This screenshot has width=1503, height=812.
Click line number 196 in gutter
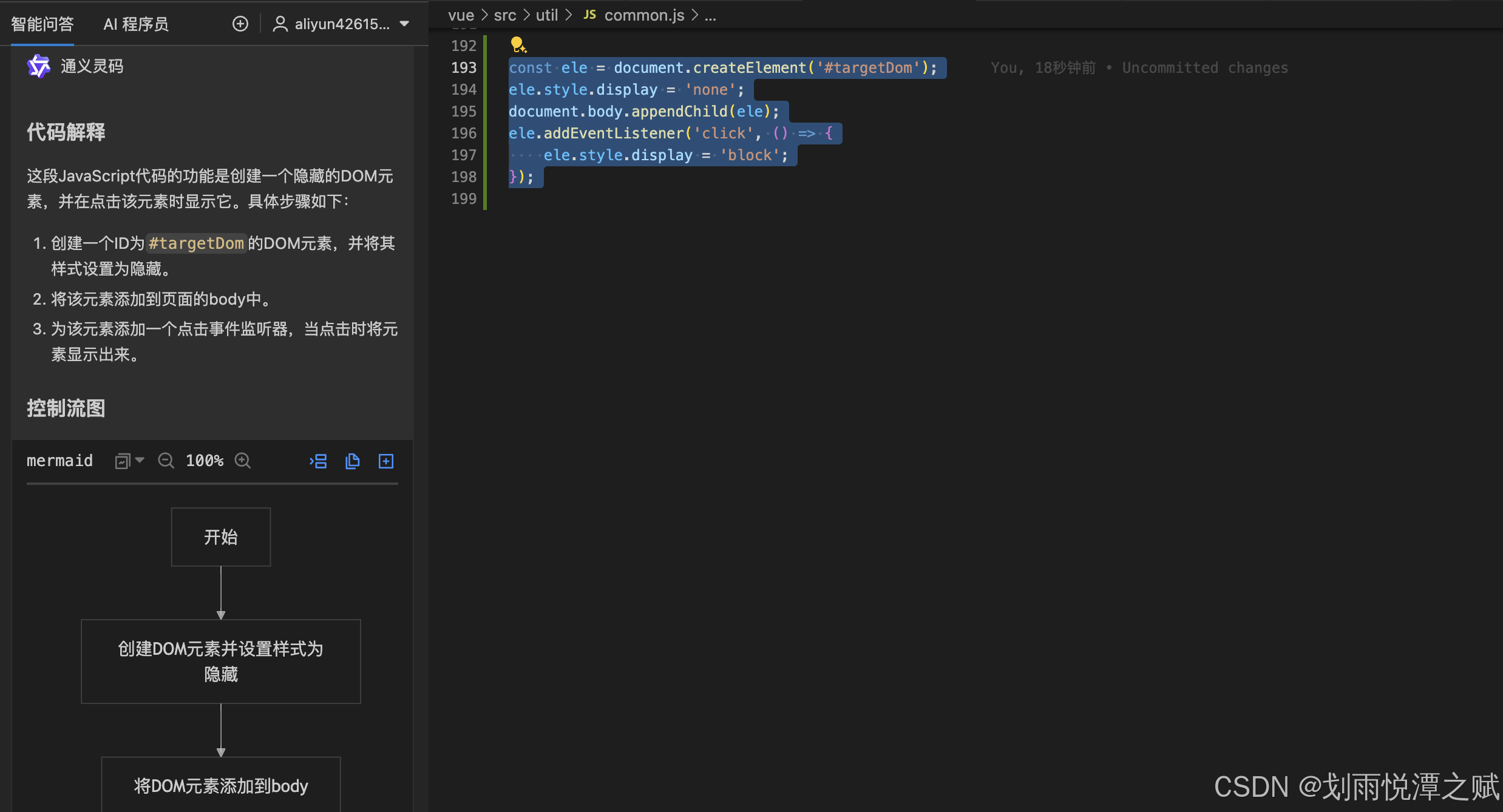point(464,133)
